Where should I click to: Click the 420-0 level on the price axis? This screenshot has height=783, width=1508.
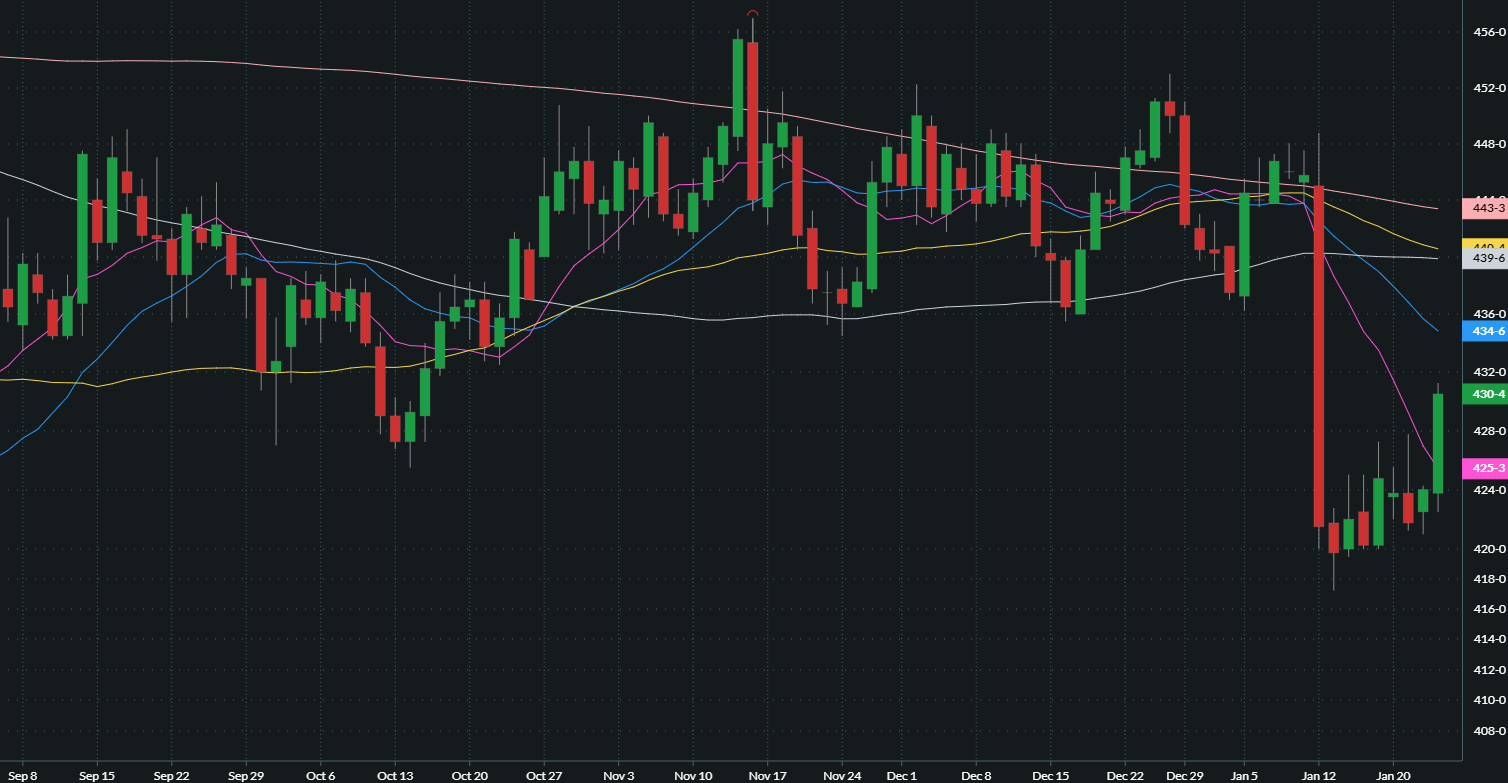(x=1489, y=549)
